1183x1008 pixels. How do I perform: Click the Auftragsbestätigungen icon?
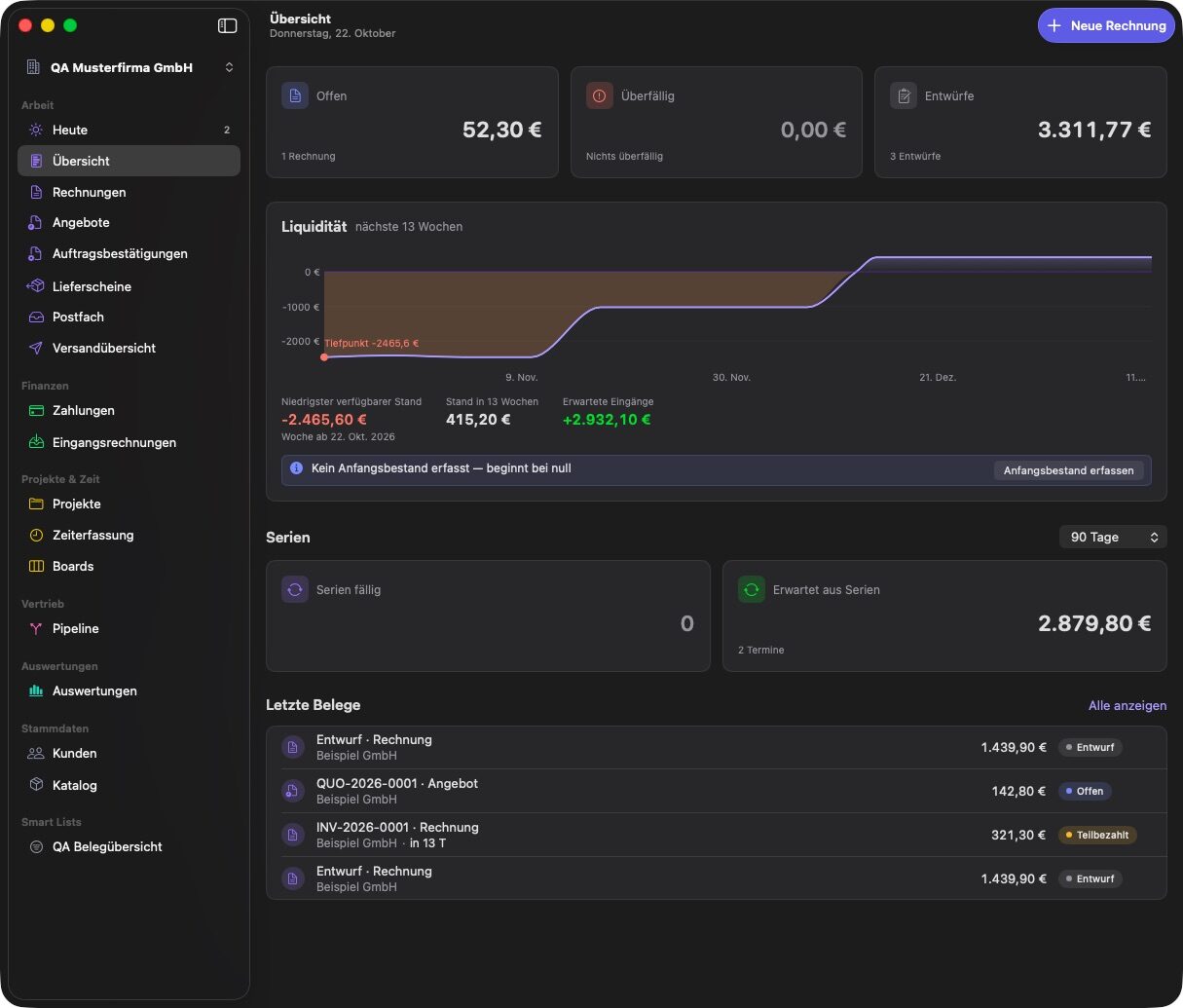point(35,253)
